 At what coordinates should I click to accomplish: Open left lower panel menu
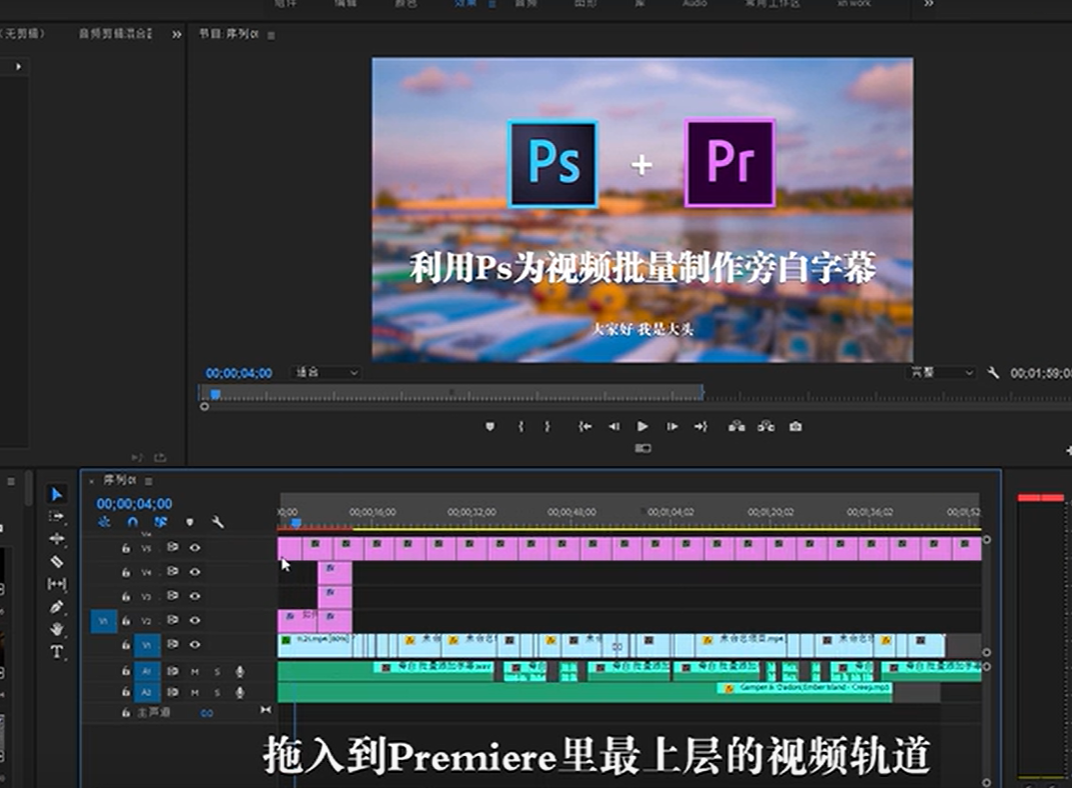point(11,481)
